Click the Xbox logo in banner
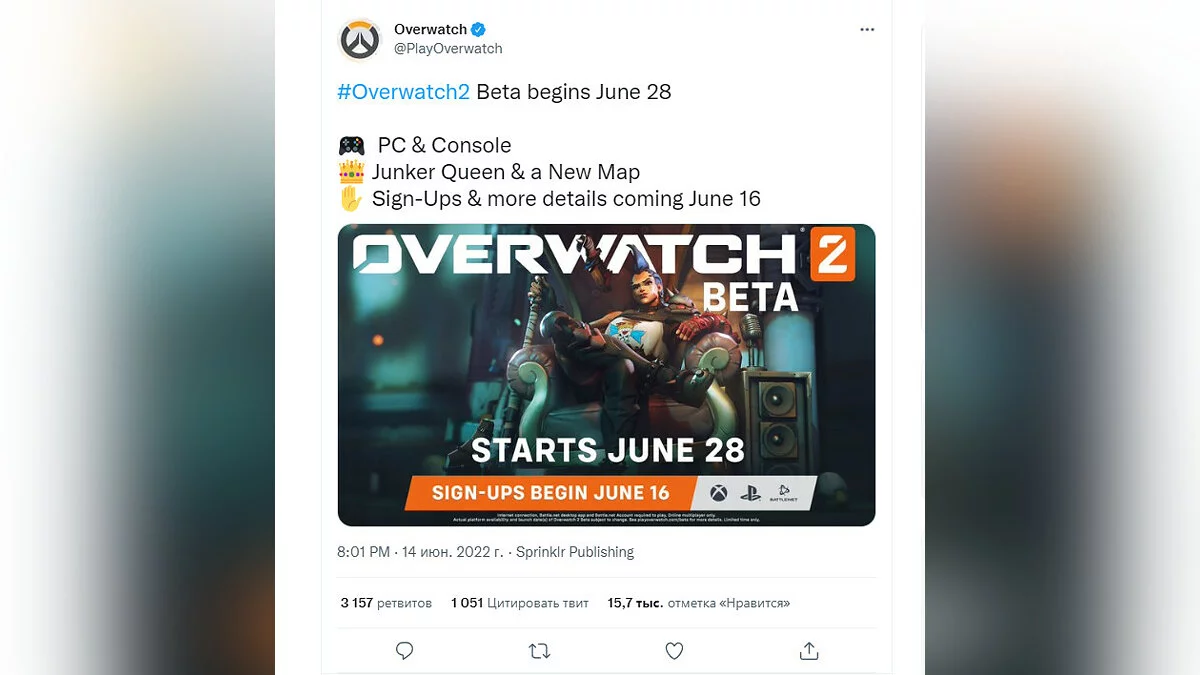Image resolution: width=1200 pixels, height=675 pixels. [719, 493]
